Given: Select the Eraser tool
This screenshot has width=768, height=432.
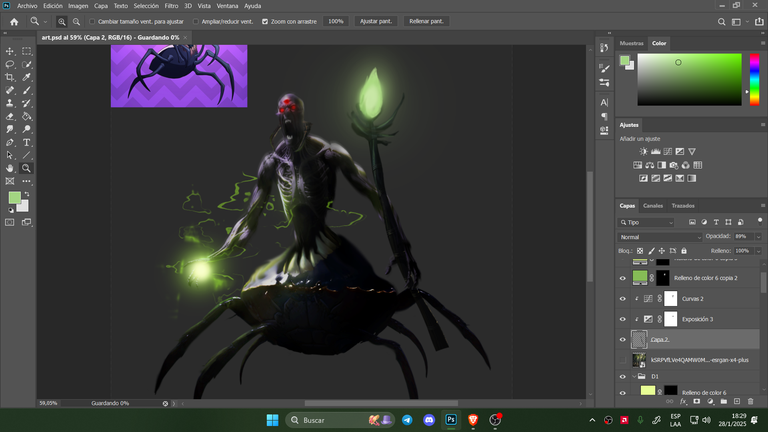Looking at the screenshot, I should pos(10,116).
